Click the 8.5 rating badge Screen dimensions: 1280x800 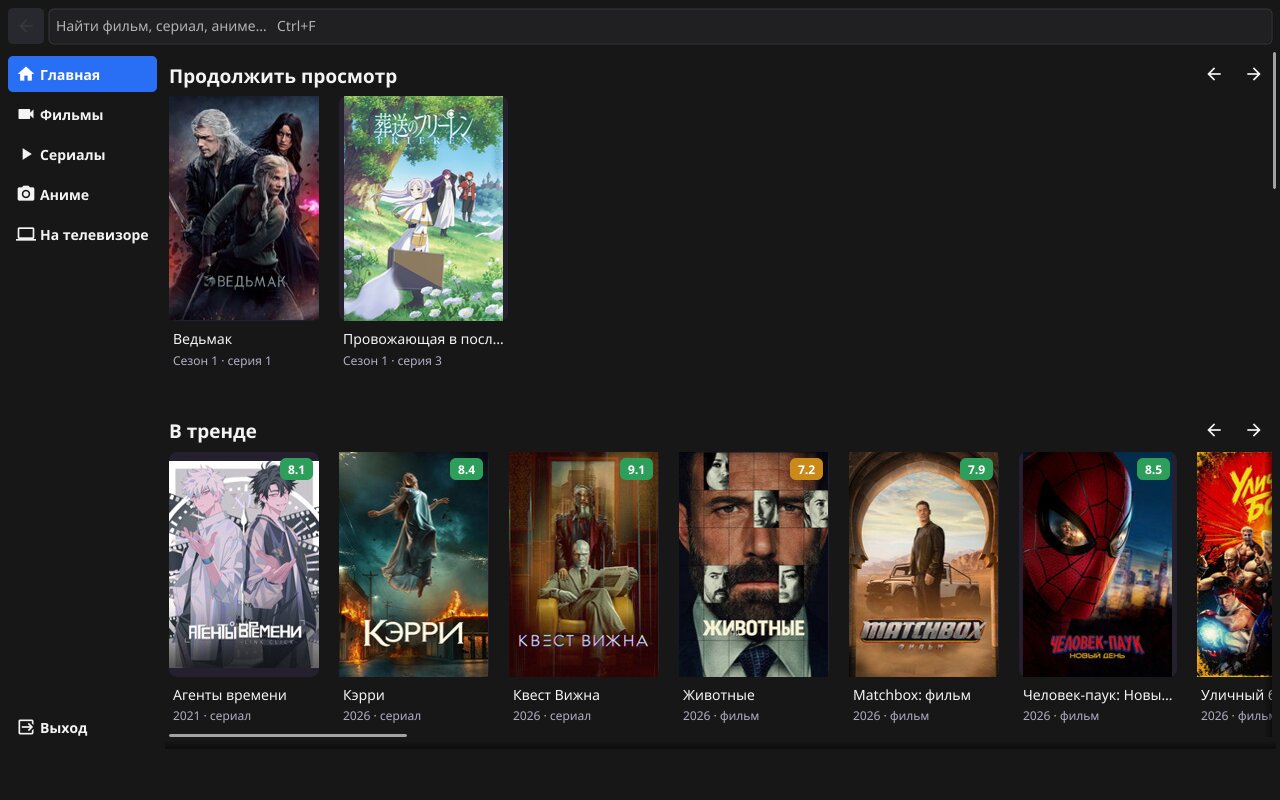point(1153,469)
